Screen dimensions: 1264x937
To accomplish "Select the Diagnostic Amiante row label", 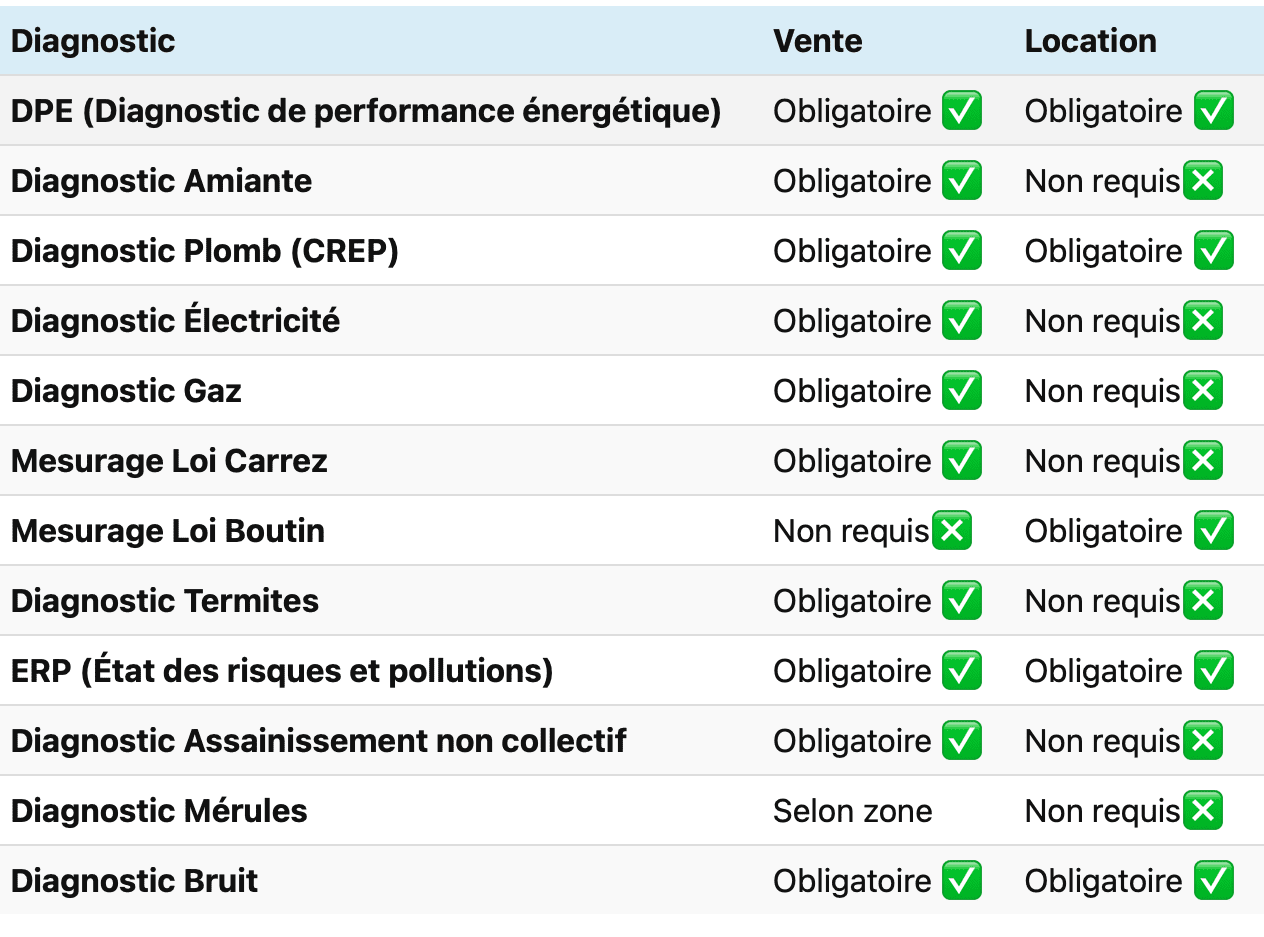I will [161, 181].
